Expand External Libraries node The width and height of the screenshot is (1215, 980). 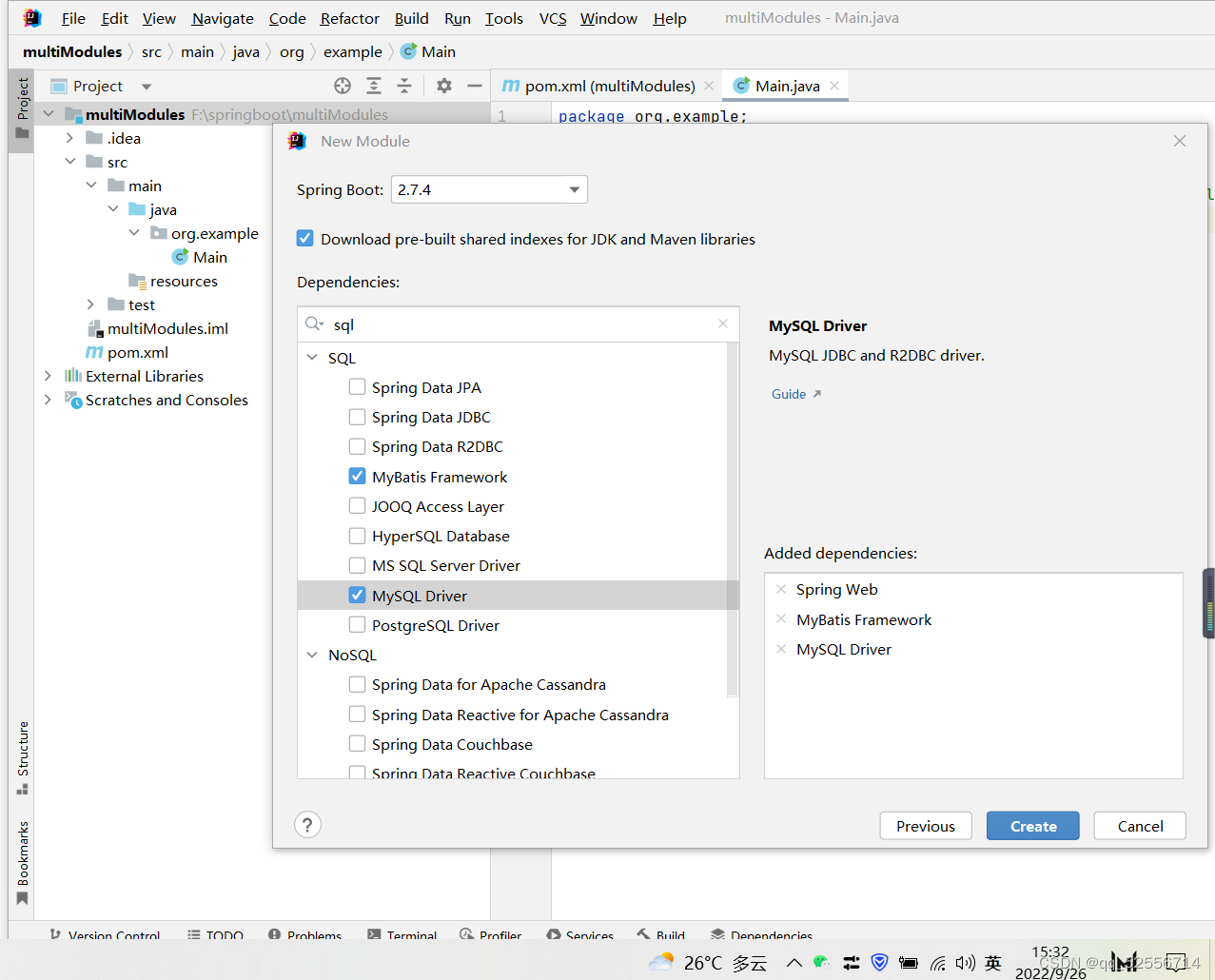(x=48, y=376)
